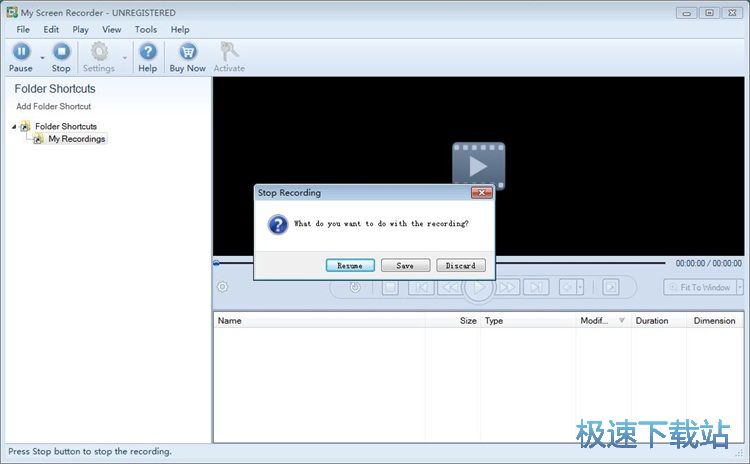Image resolution: width=750 pixels, height=464 pixels.
Task: Select the Folder Shortcuts tree item
Action: click(x=66, y=126)
